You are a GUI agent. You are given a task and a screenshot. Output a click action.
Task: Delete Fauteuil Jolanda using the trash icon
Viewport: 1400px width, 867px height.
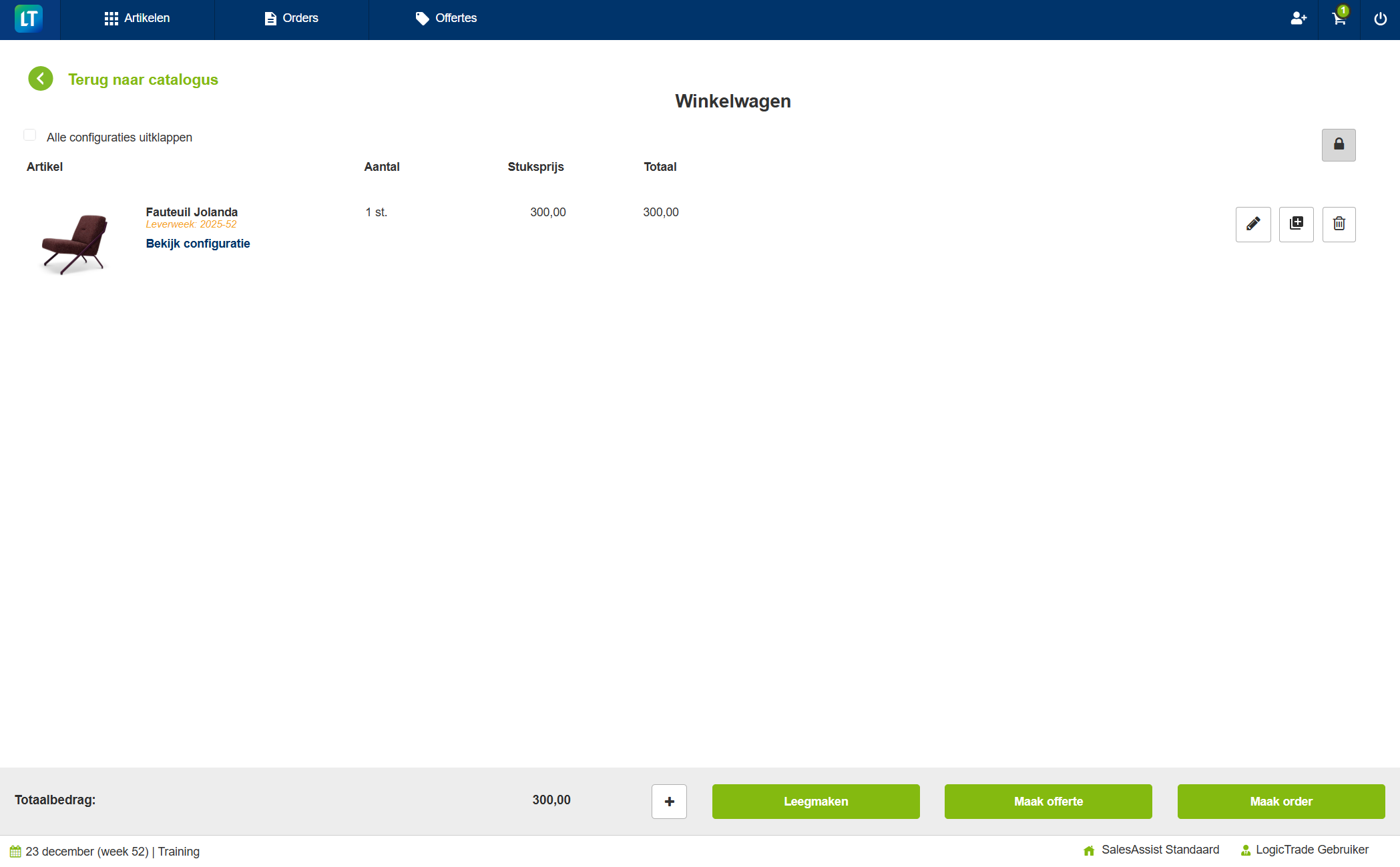pyautogui.click(x=1339, y=224)
